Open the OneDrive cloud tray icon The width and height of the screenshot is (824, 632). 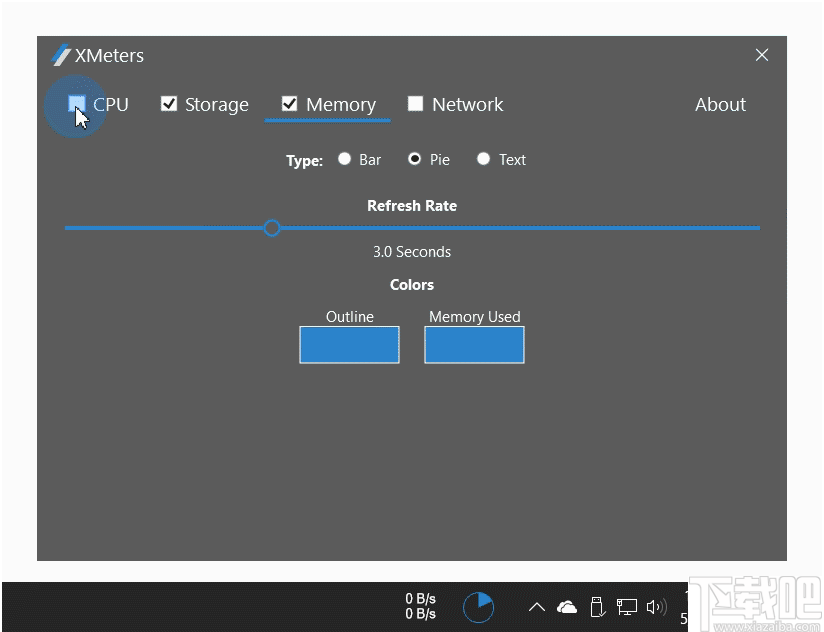(x=567, y=607)
